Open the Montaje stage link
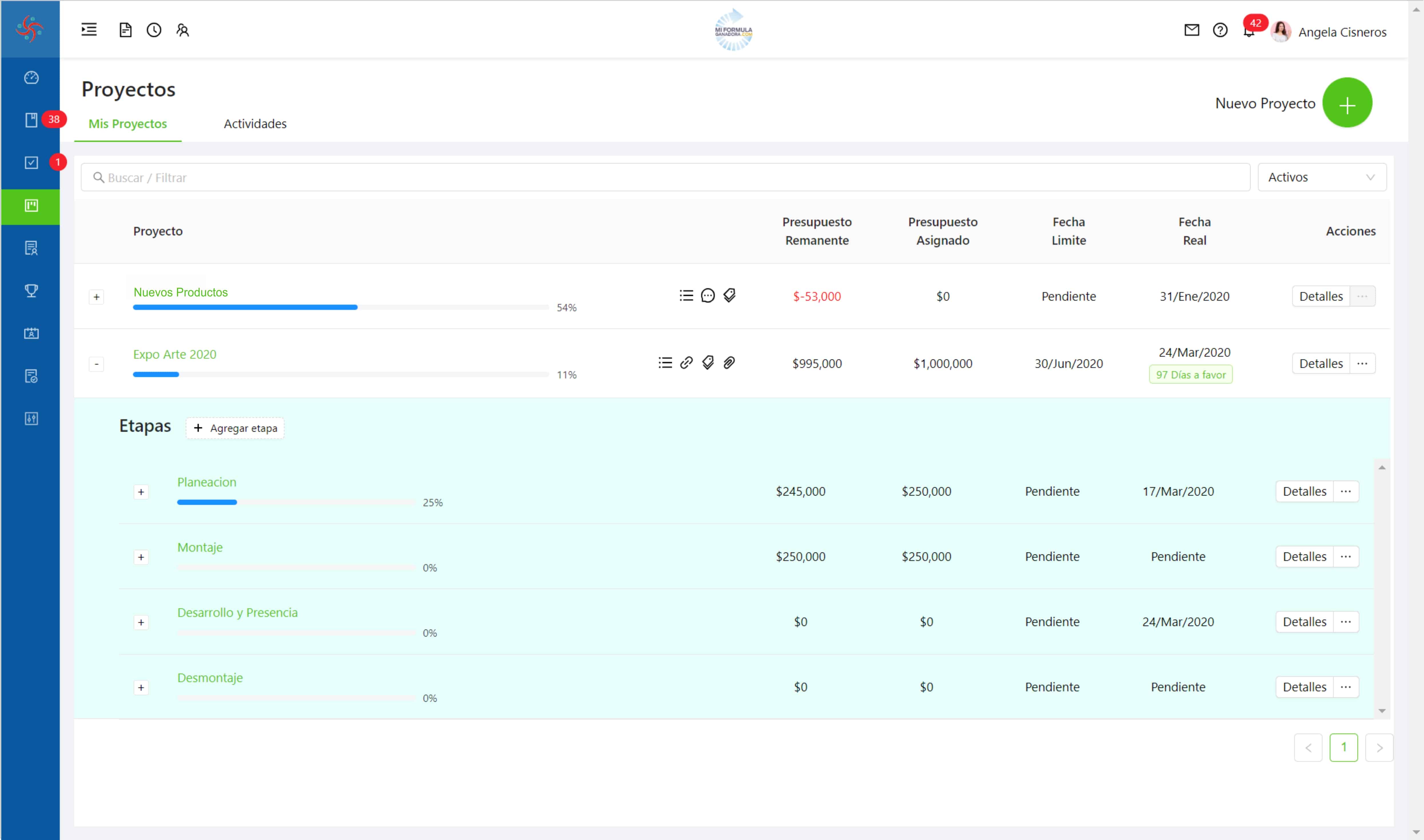 click(200, 547)
